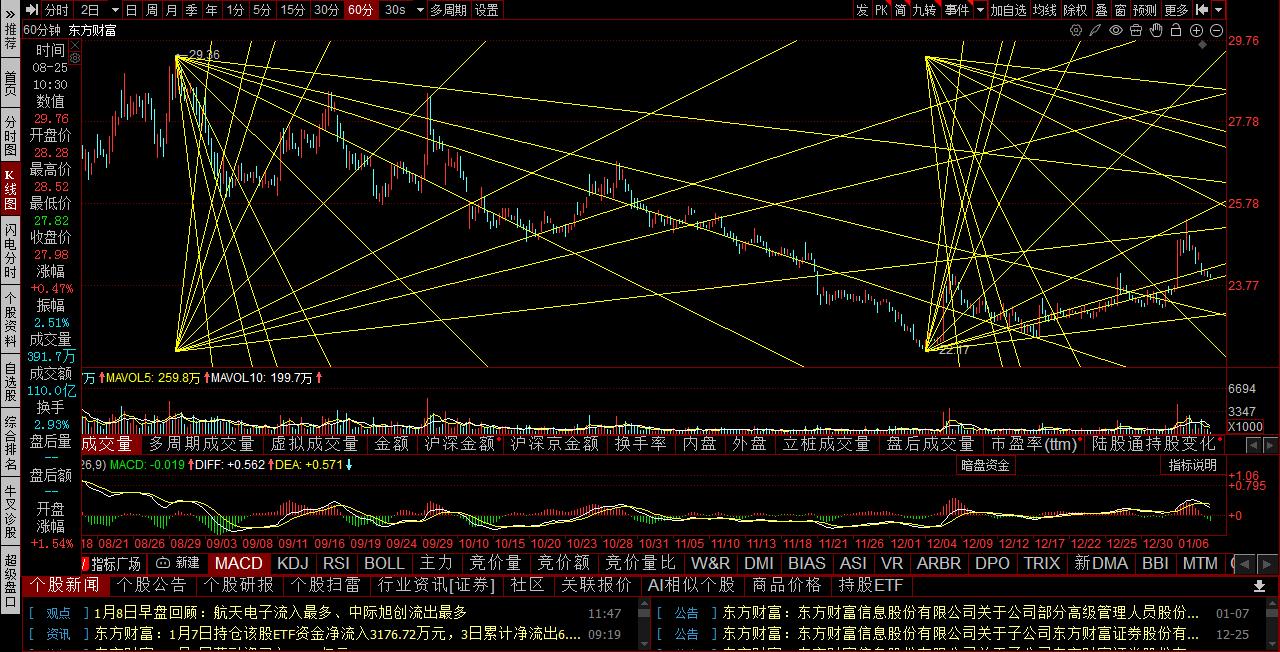Close the data info panel with X
The image size is (1280, 652).
pos(74,45)
